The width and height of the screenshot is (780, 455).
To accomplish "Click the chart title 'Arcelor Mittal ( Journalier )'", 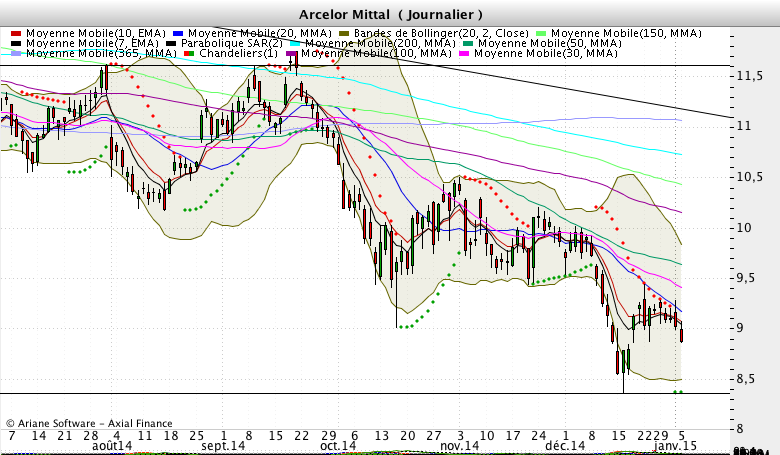I will pos(390,14).
